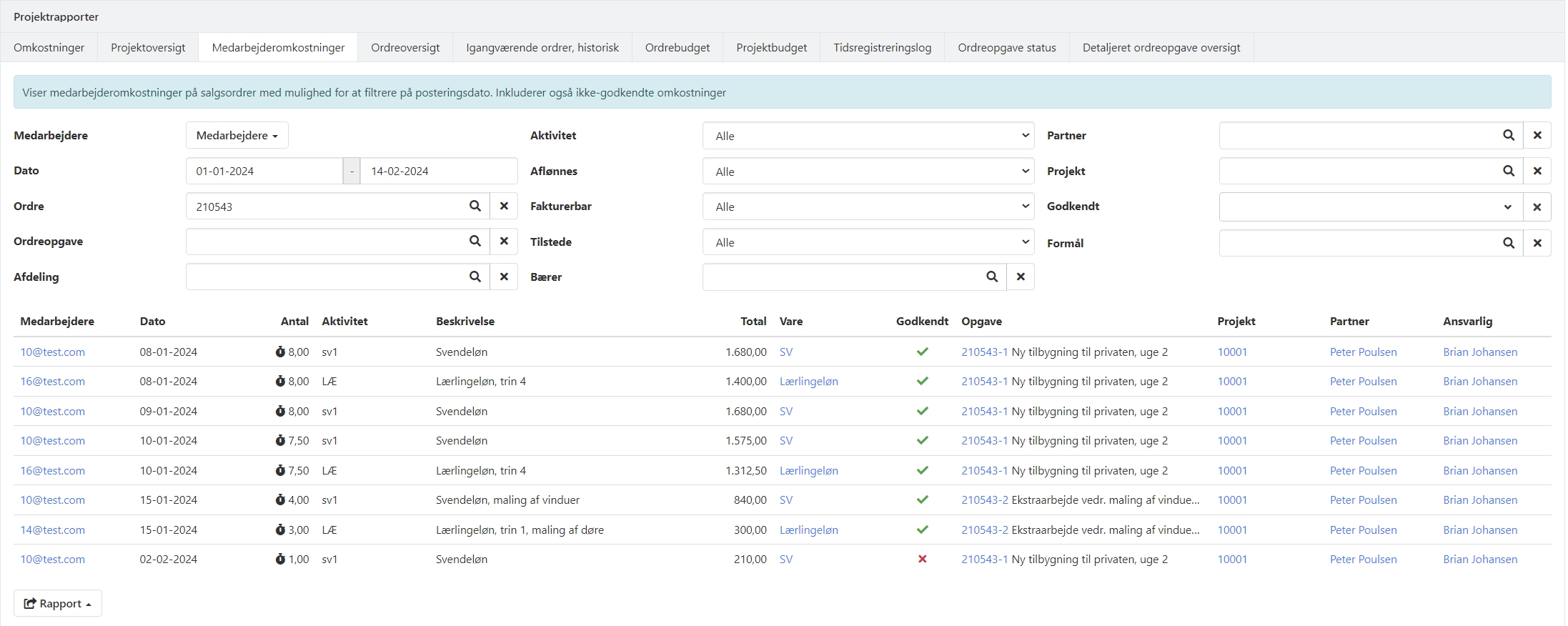The width and height of the screenshot is (1568, 626).
Task: Open the Lærlingeløn link on 15-01-2024 row
Action: [x=808, y=530]
